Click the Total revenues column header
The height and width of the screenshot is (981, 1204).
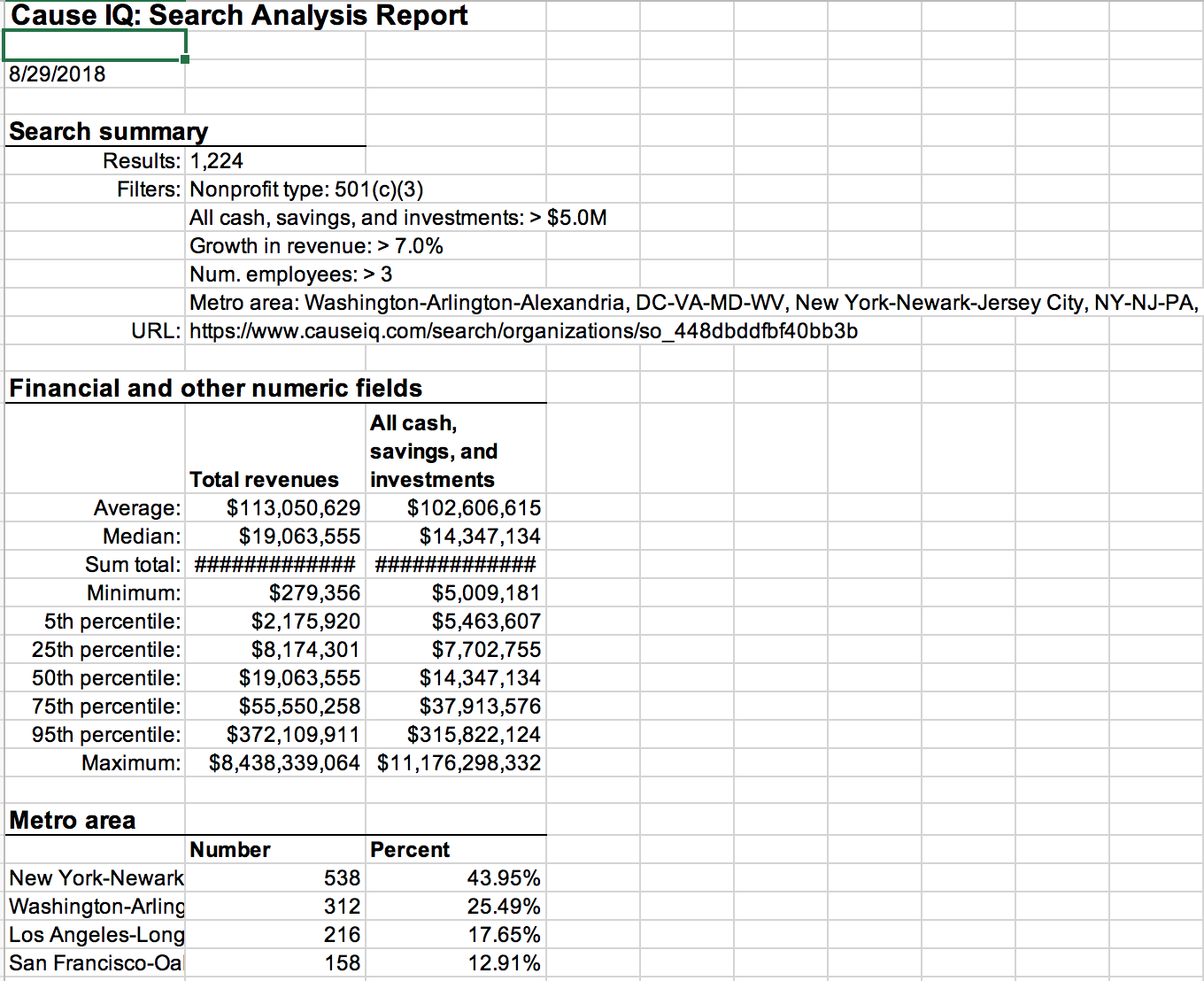(264, 480)
